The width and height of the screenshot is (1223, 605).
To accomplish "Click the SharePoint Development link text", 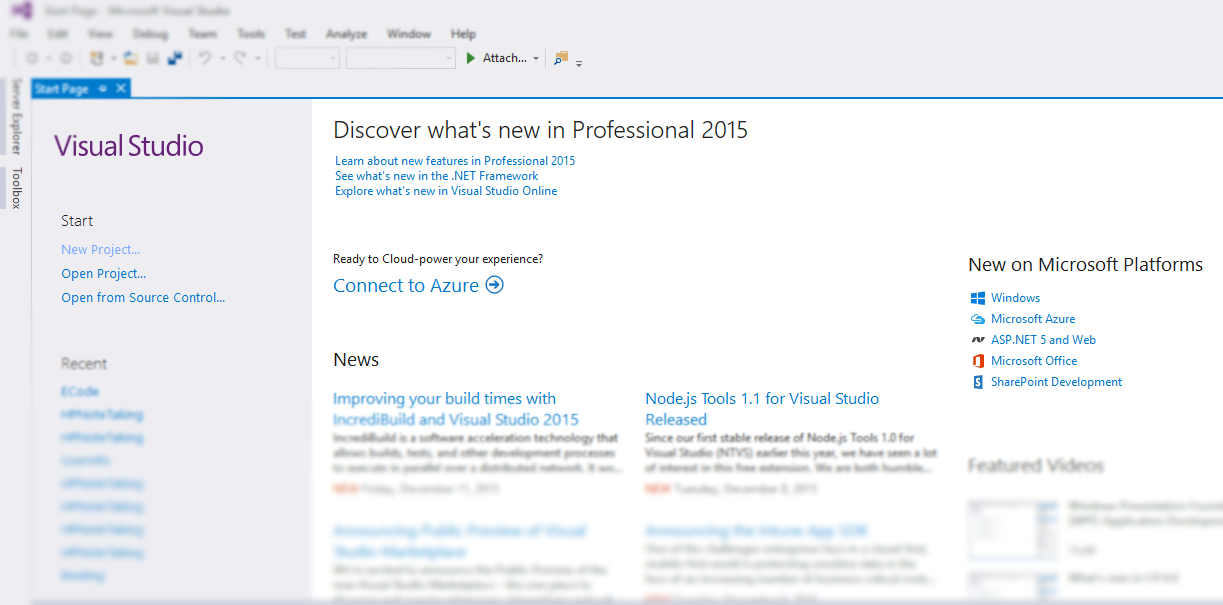I will click(x=1057, y=382).
